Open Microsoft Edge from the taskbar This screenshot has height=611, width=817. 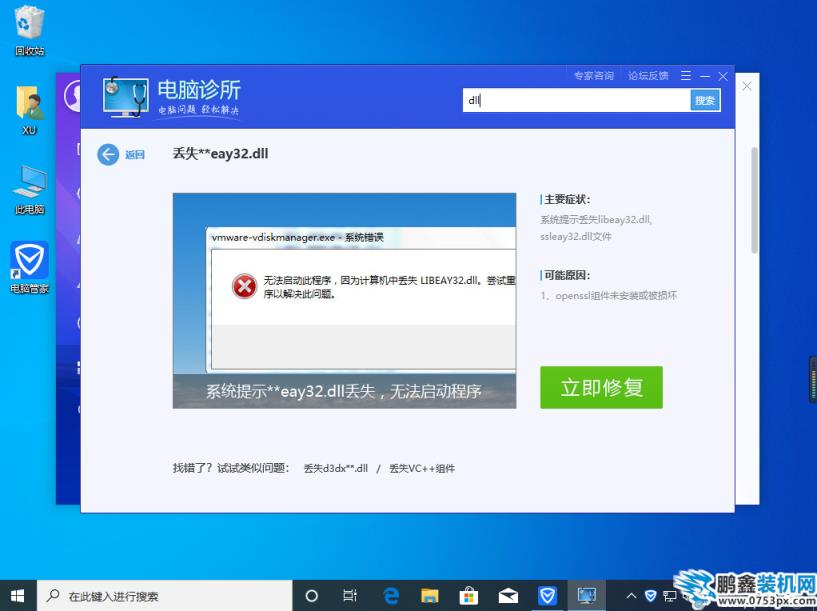pos(391,596)
